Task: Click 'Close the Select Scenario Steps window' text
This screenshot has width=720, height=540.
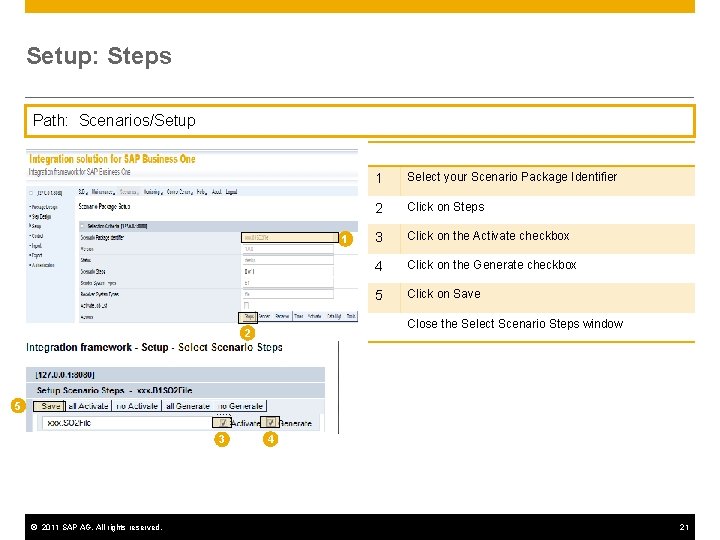Action: click(x=515, y=324)
